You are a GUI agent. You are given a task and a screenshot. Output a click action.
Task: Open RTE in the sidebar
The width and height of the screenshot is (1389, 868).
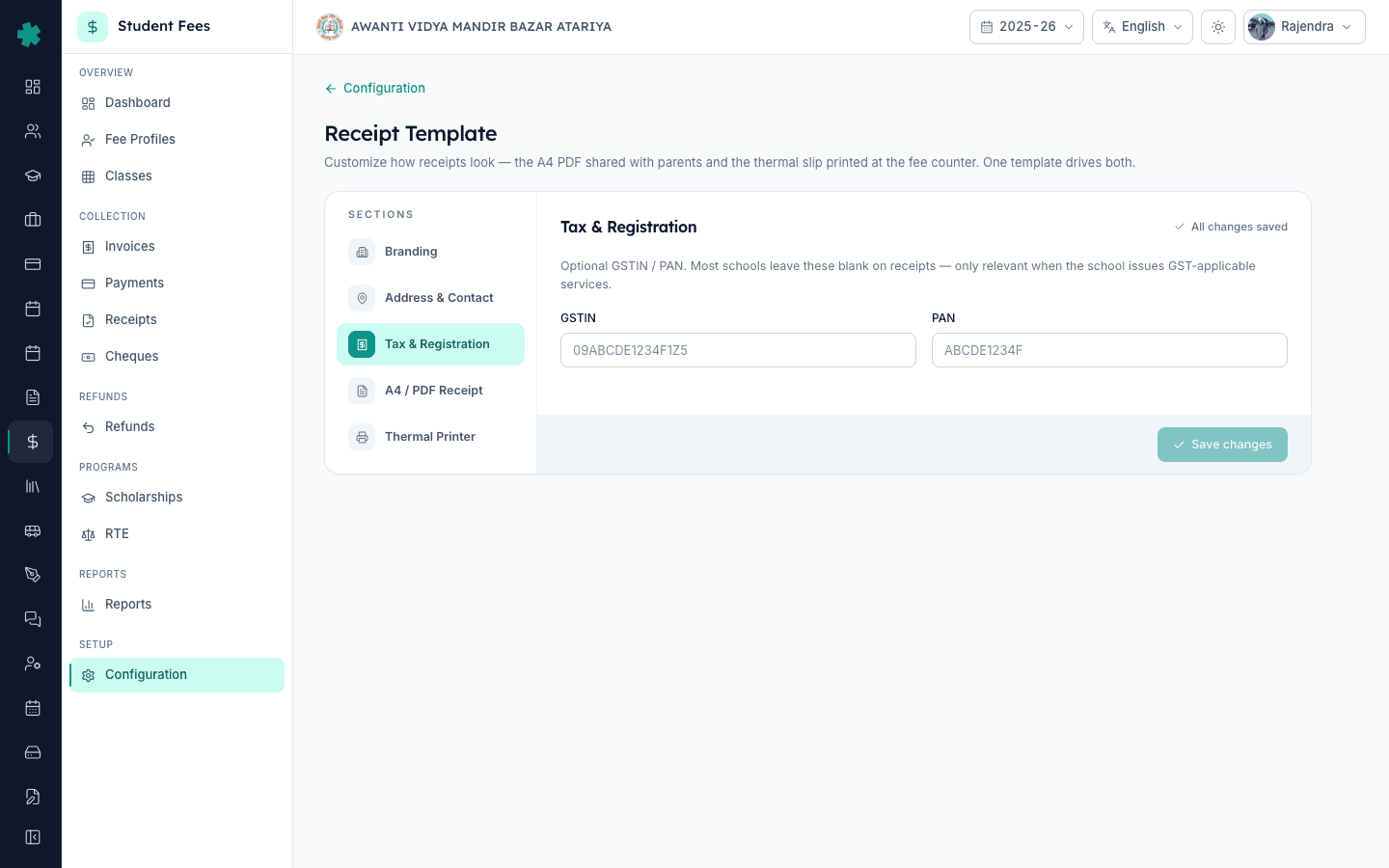177,534
